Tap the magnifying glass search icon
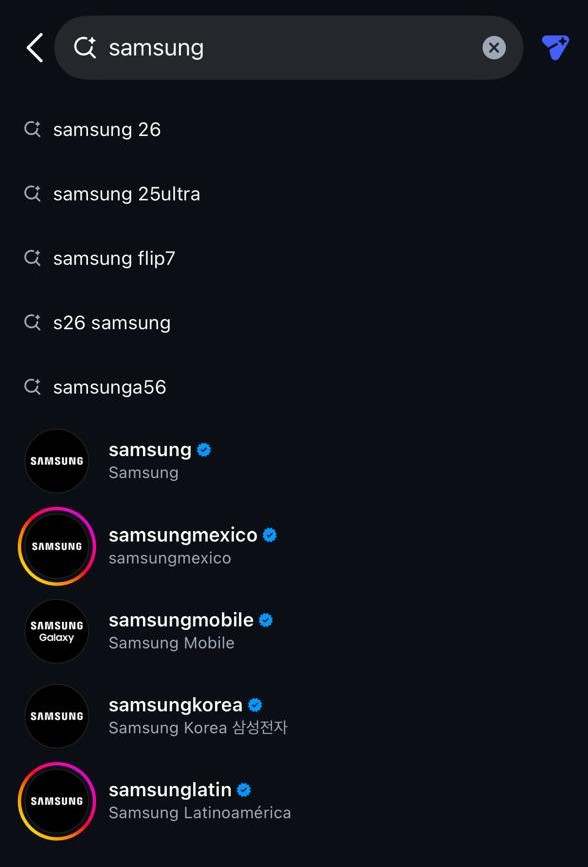Viewport: 588px width, 867px height. click(84, 47)
